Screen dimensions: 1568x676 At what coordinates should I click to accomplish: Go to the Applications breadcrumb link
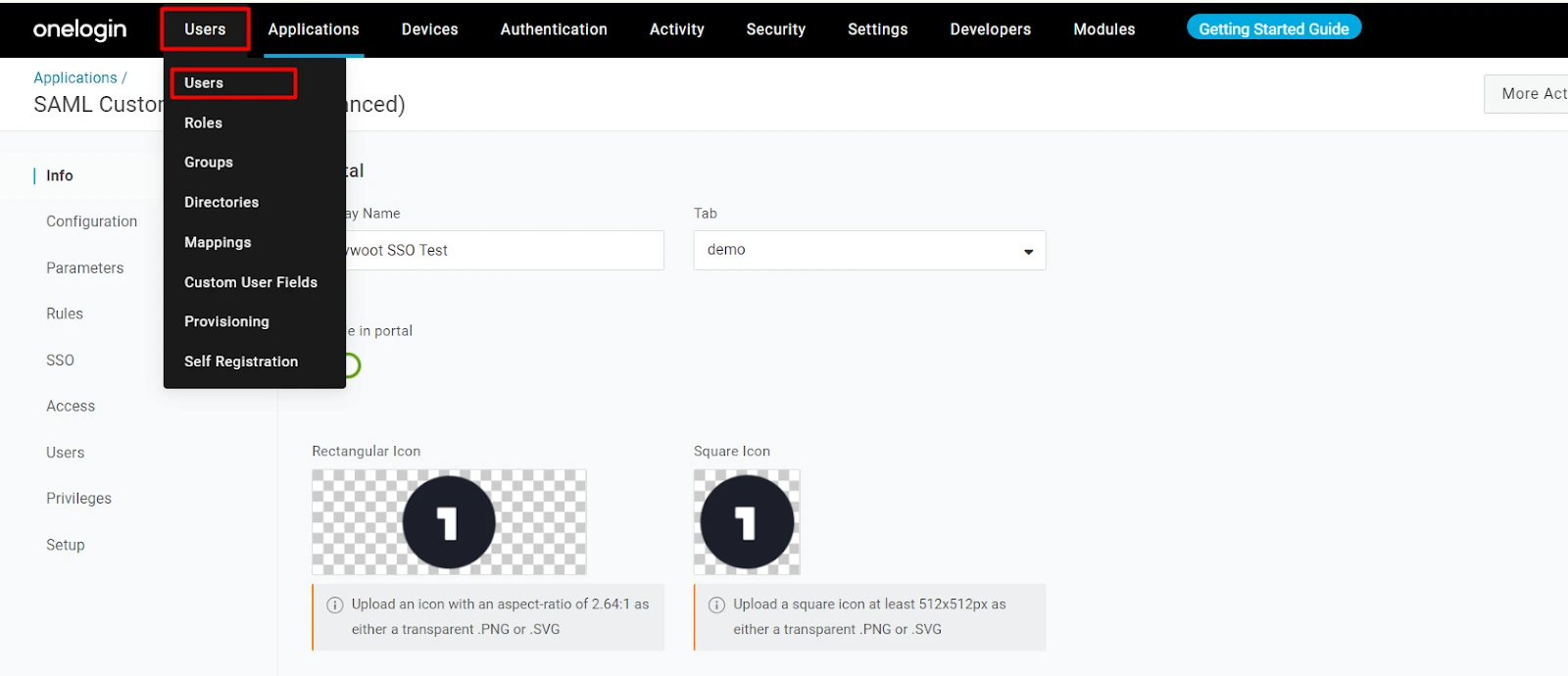(x=75, y=77)
